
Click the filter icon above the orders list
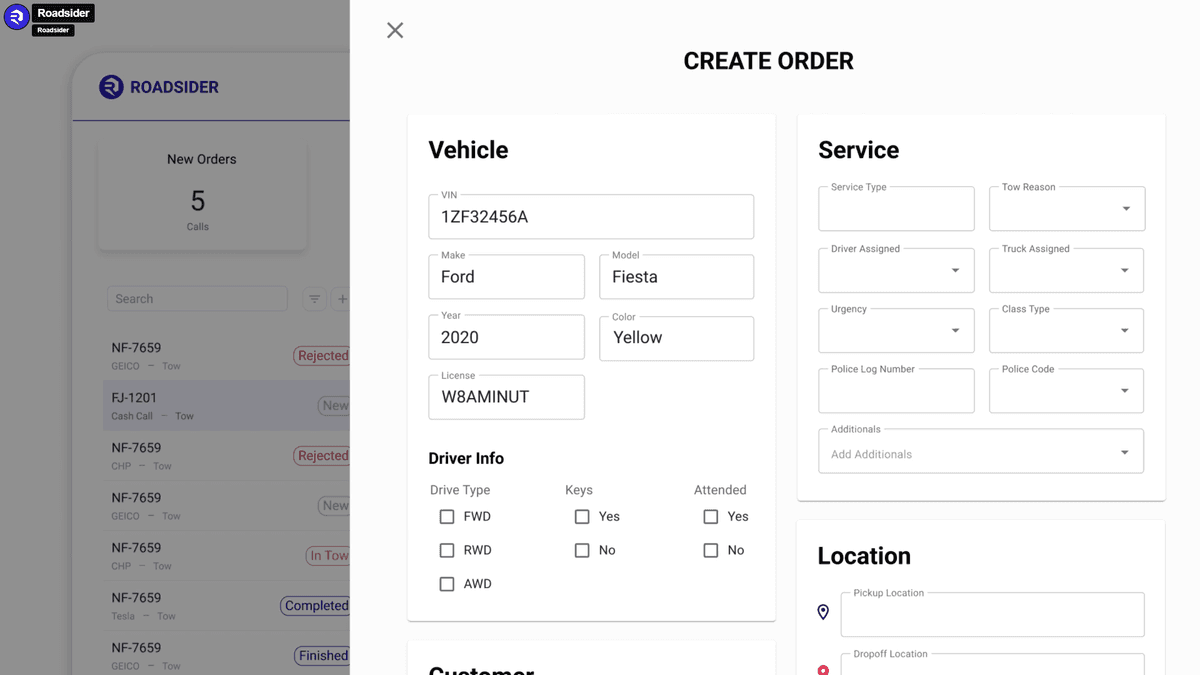pos(314,299)
